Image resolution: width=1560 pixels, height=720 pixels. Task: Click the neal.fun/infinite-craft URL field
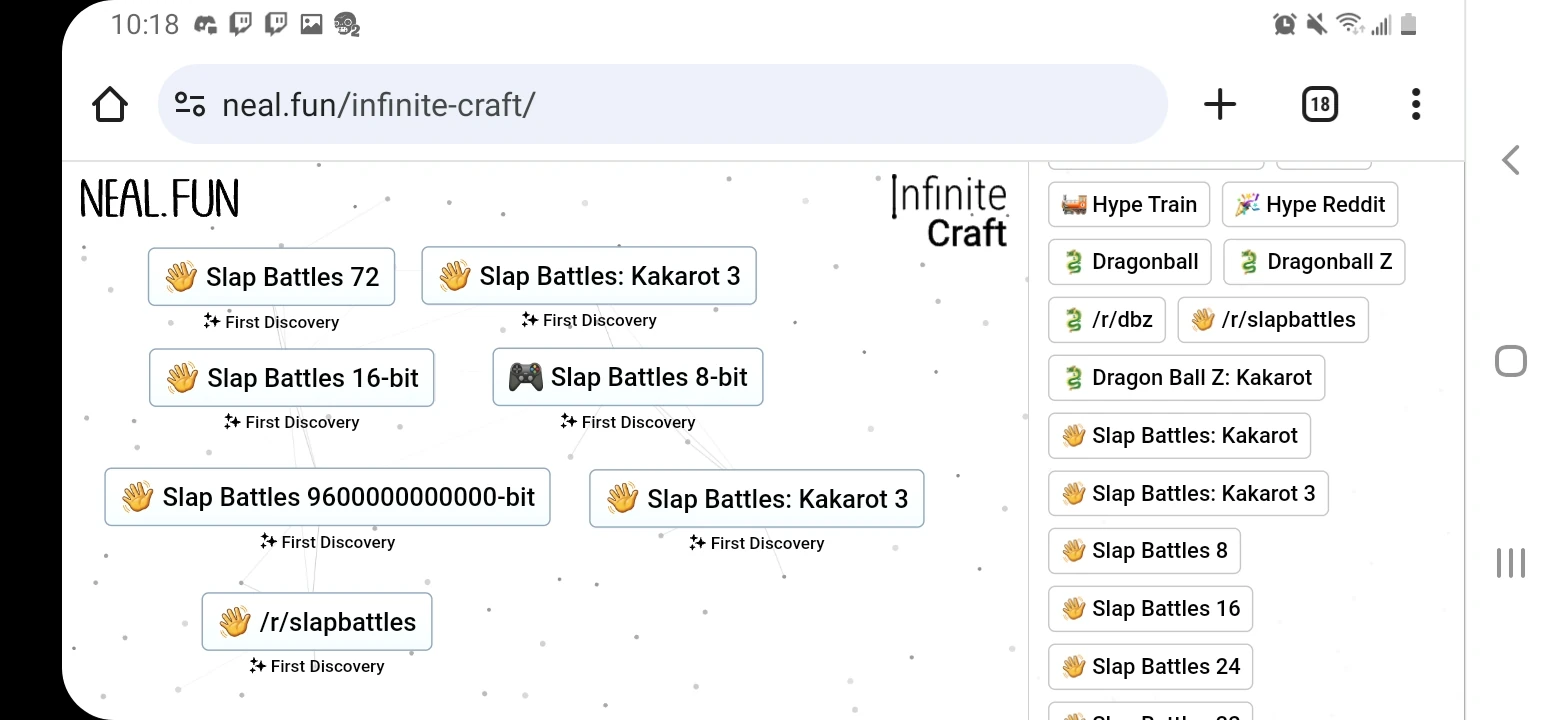pyautogui.click(x=660, y=105)
